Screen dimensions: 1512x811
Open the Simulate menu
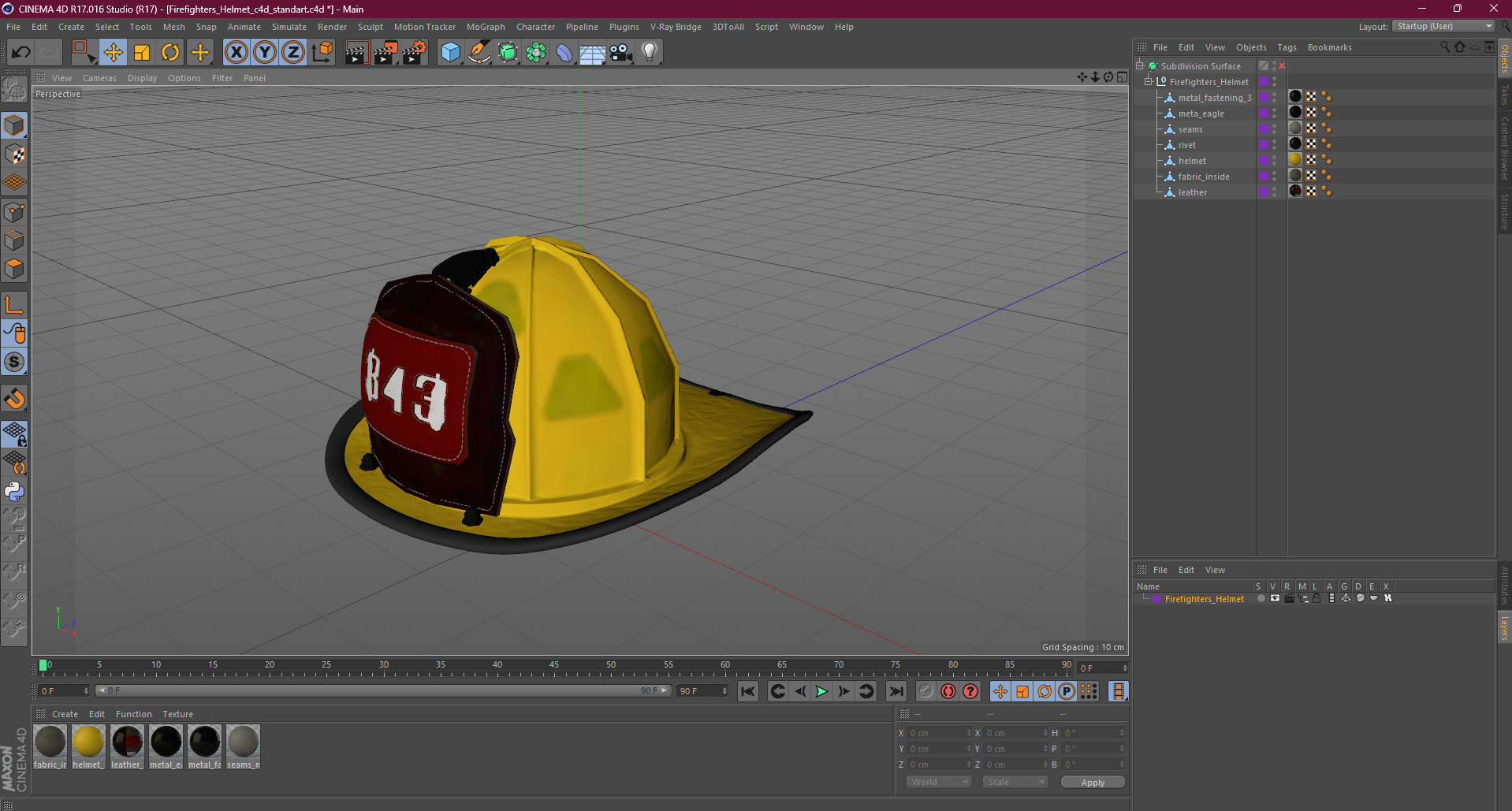[x=289, y=27]
